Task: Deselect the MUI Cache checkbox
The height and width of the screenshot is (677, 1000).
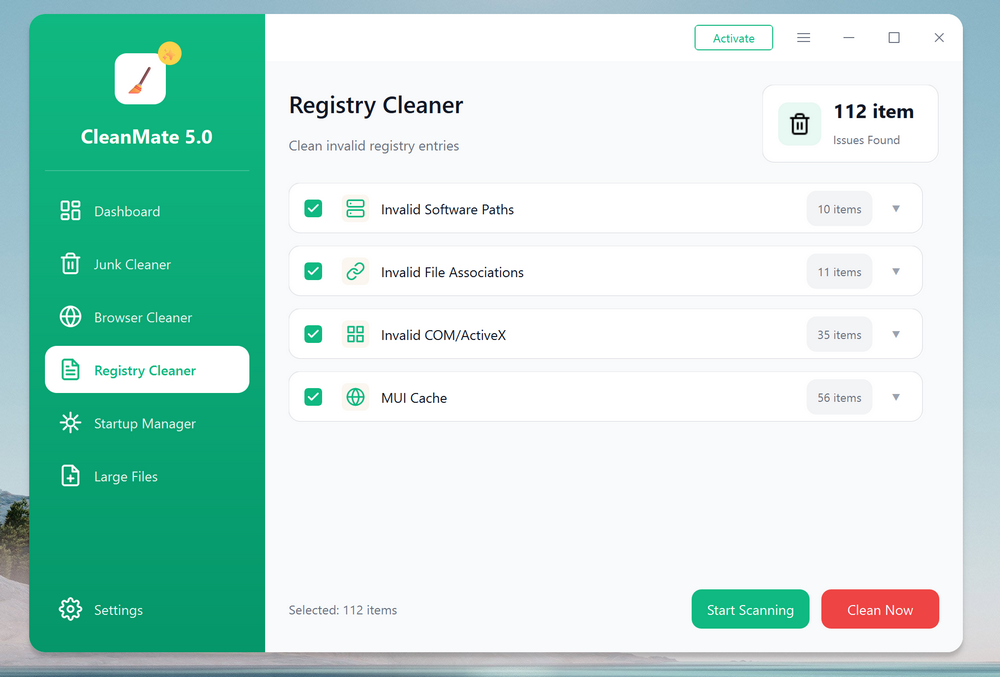Action: (x=313, y=397)
